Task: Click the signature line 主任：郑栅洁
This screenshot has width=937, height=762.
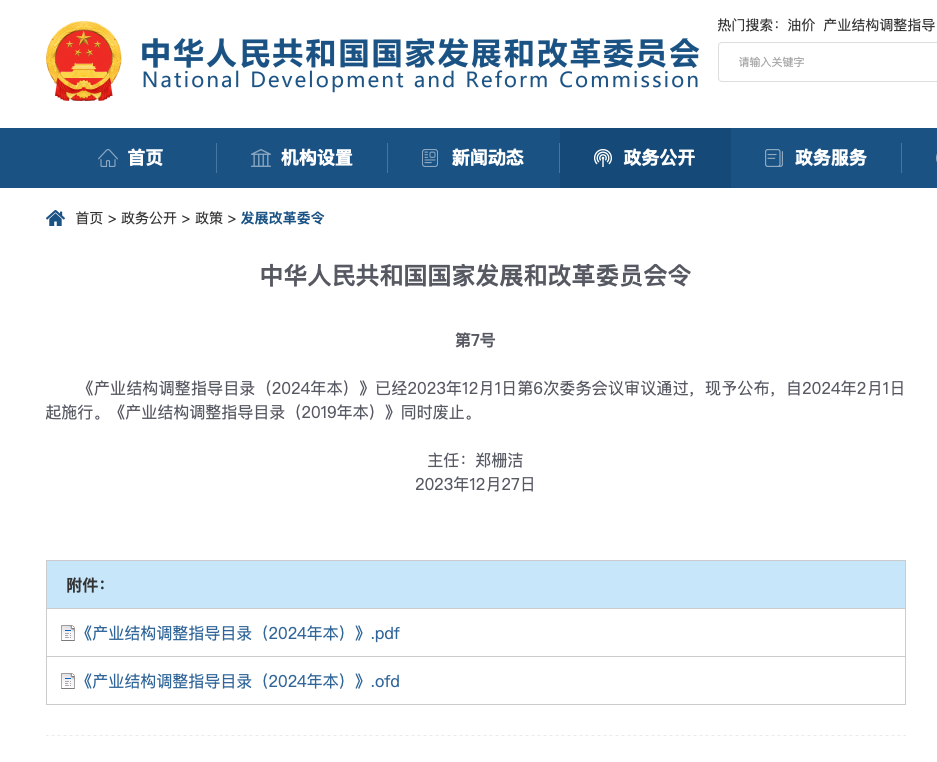Action: [x=475, y=460]
